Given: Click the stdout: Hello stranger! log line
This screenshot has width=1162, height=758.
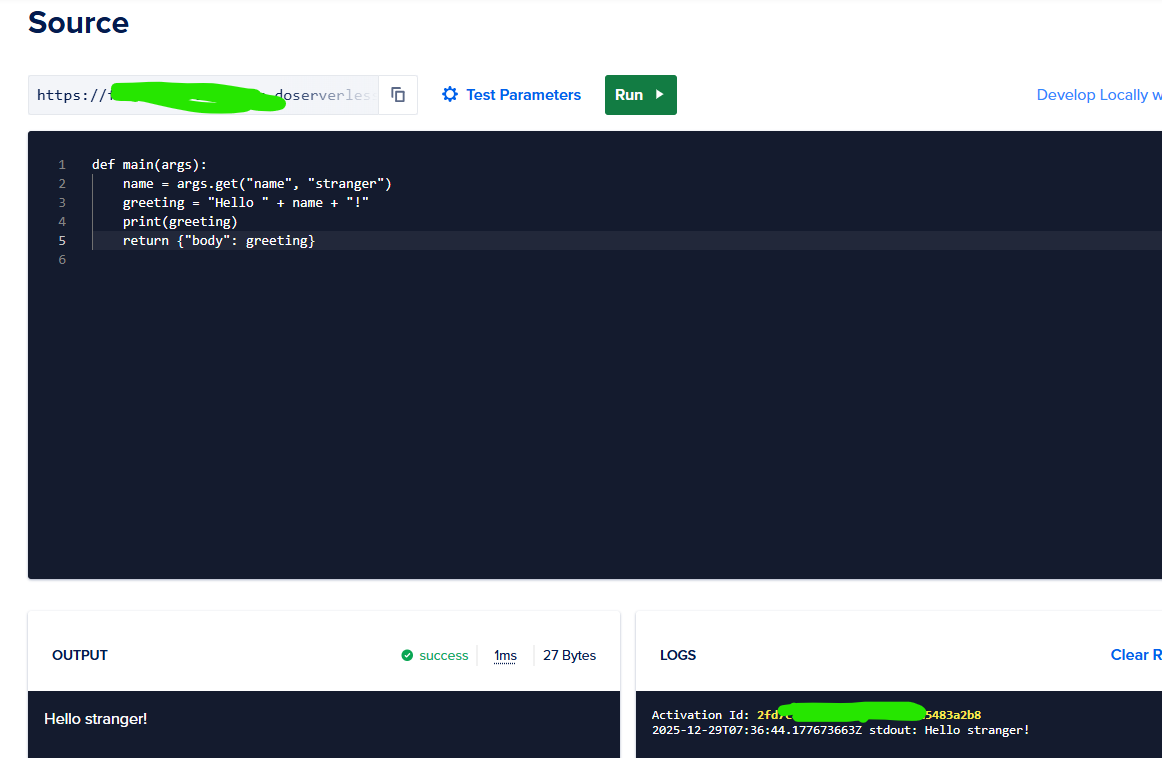Looking at the screenshot, I should pos(840,730).
